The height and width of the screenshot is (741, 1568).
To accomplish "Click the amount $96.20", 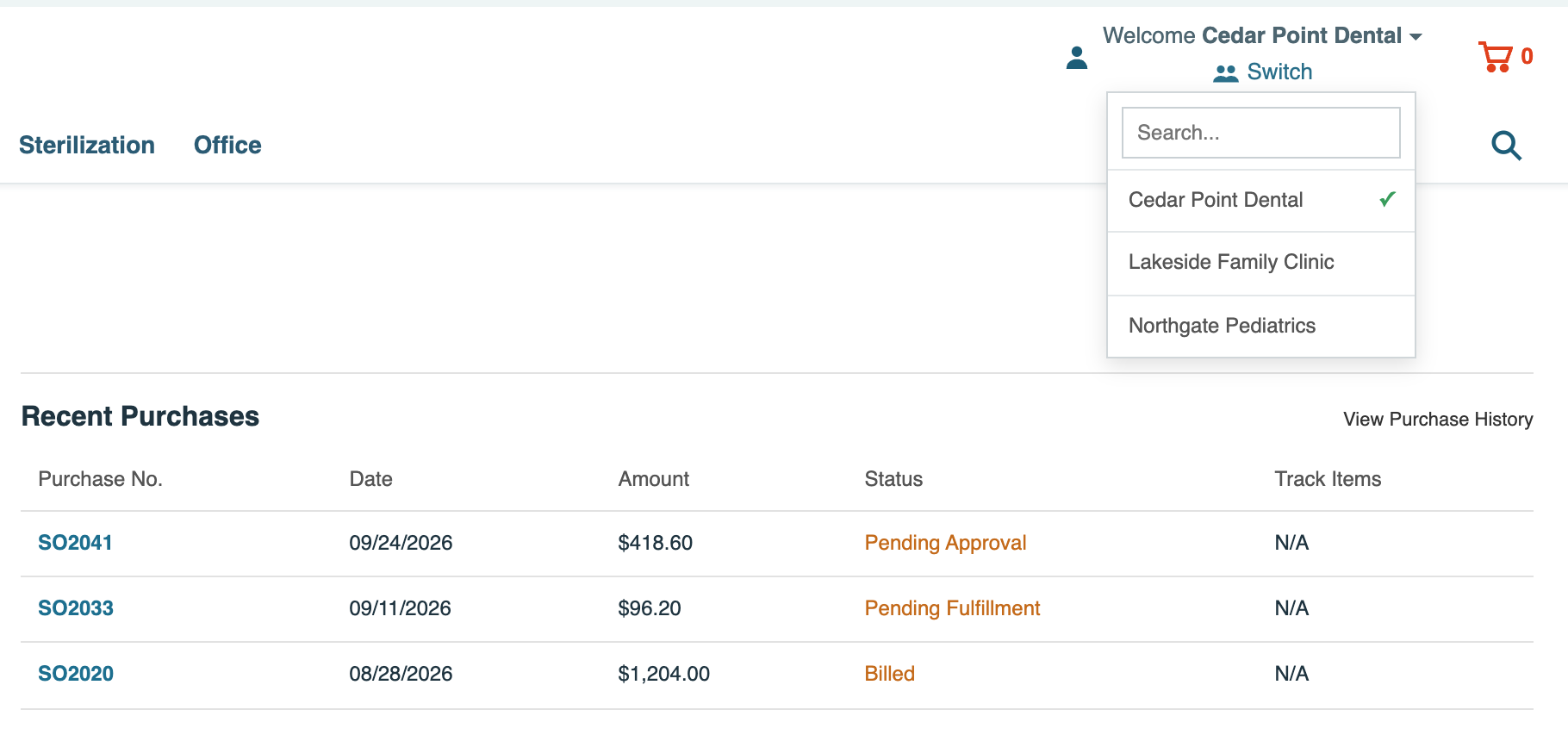I will (x=649, y=608).
